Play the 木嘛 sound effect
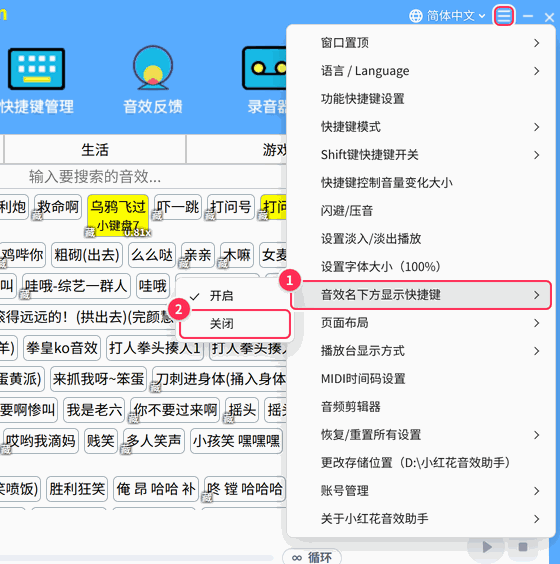 coord(237,255)
